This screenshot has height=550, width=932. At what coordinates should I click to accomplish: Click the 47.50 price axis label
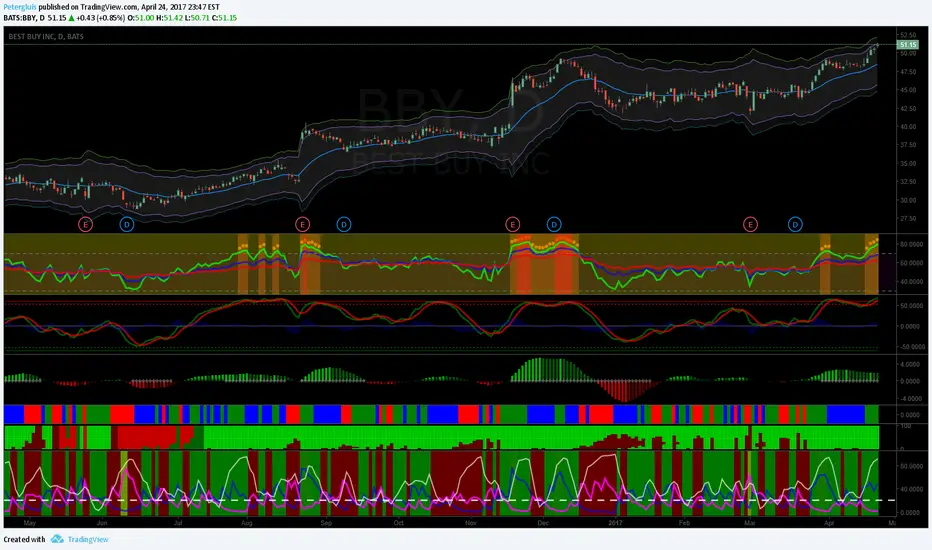908,72
